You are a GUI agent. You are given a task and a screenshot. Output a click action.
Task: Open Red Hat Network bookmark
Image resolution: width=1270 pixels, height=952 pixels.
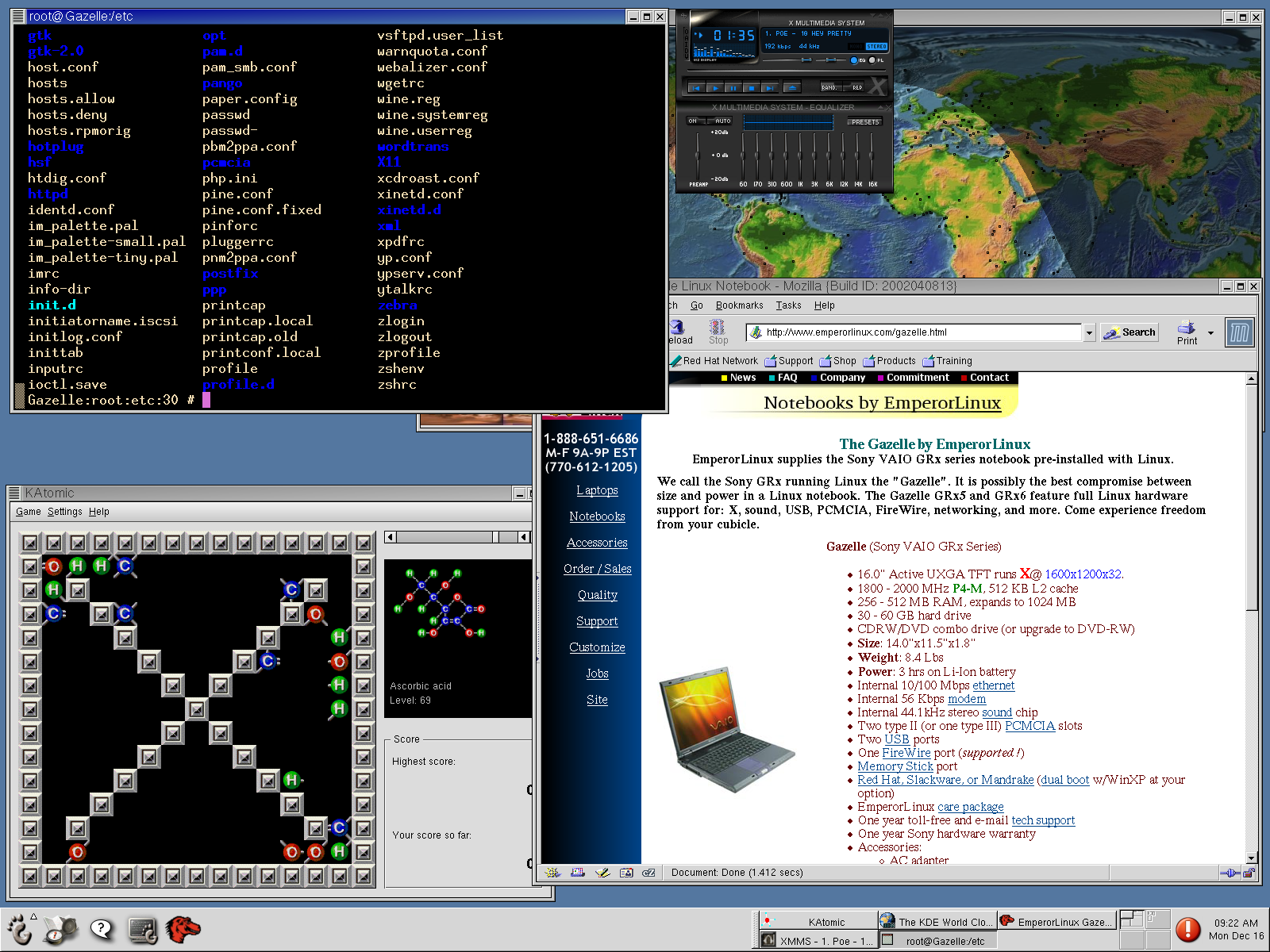[x=714, y=361]
